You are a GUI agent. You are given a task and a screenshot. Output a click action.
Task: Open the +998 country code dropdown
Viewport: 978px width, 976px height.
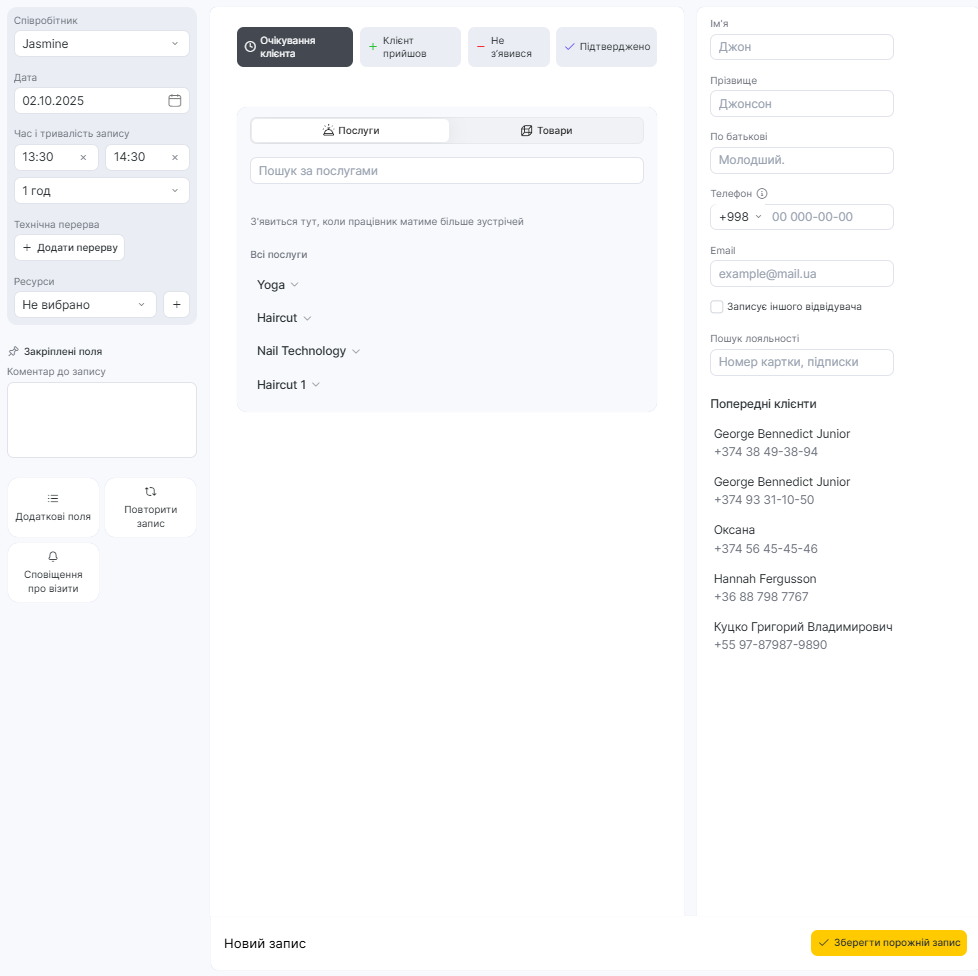[740, 217]
